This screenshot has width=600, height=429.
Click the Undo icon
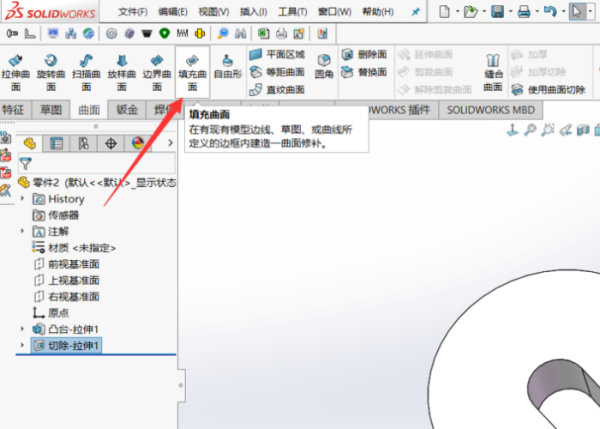550,11
